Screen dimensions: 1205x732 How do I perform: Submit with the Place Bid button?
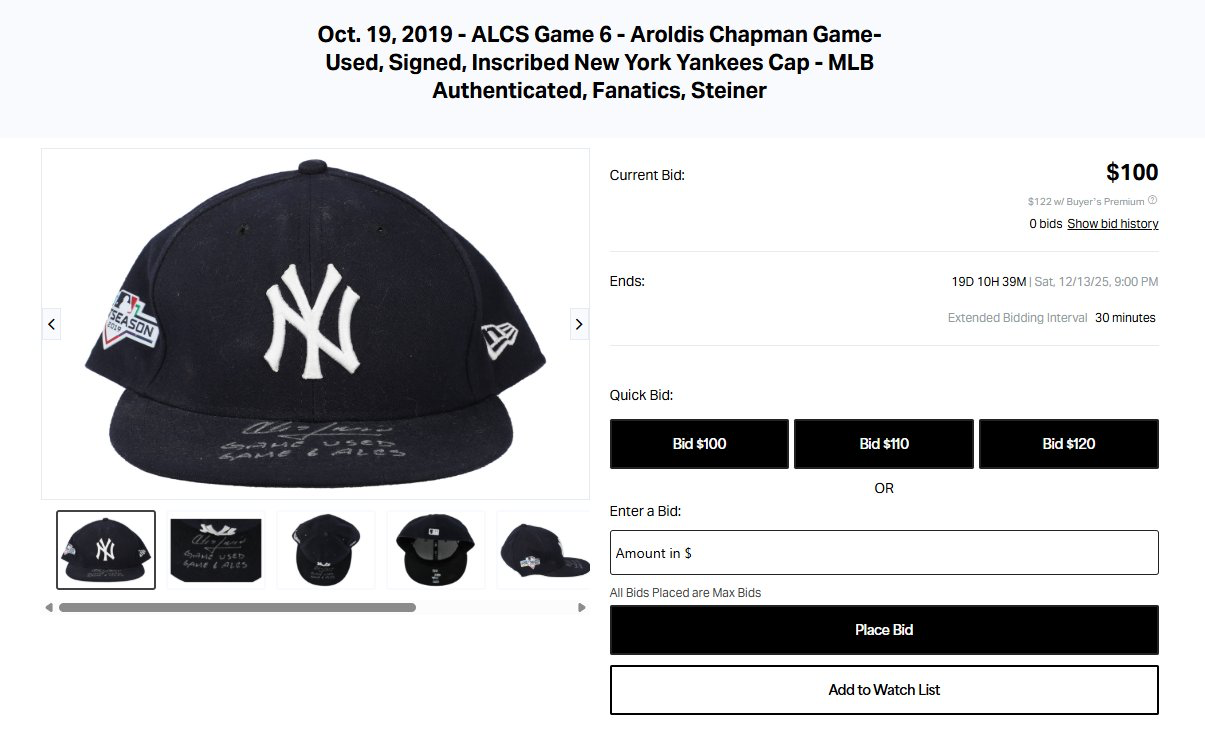(x=884, y=630)
